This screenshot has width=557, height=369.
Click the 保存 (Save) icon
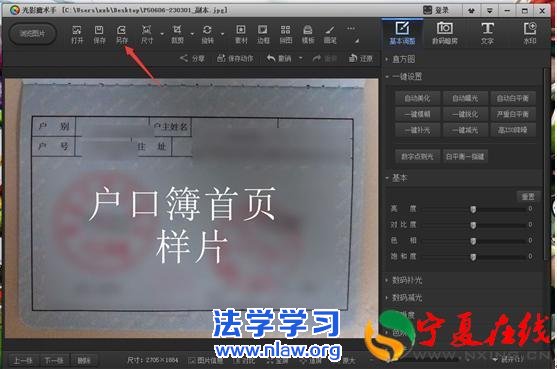click(99, 34)
